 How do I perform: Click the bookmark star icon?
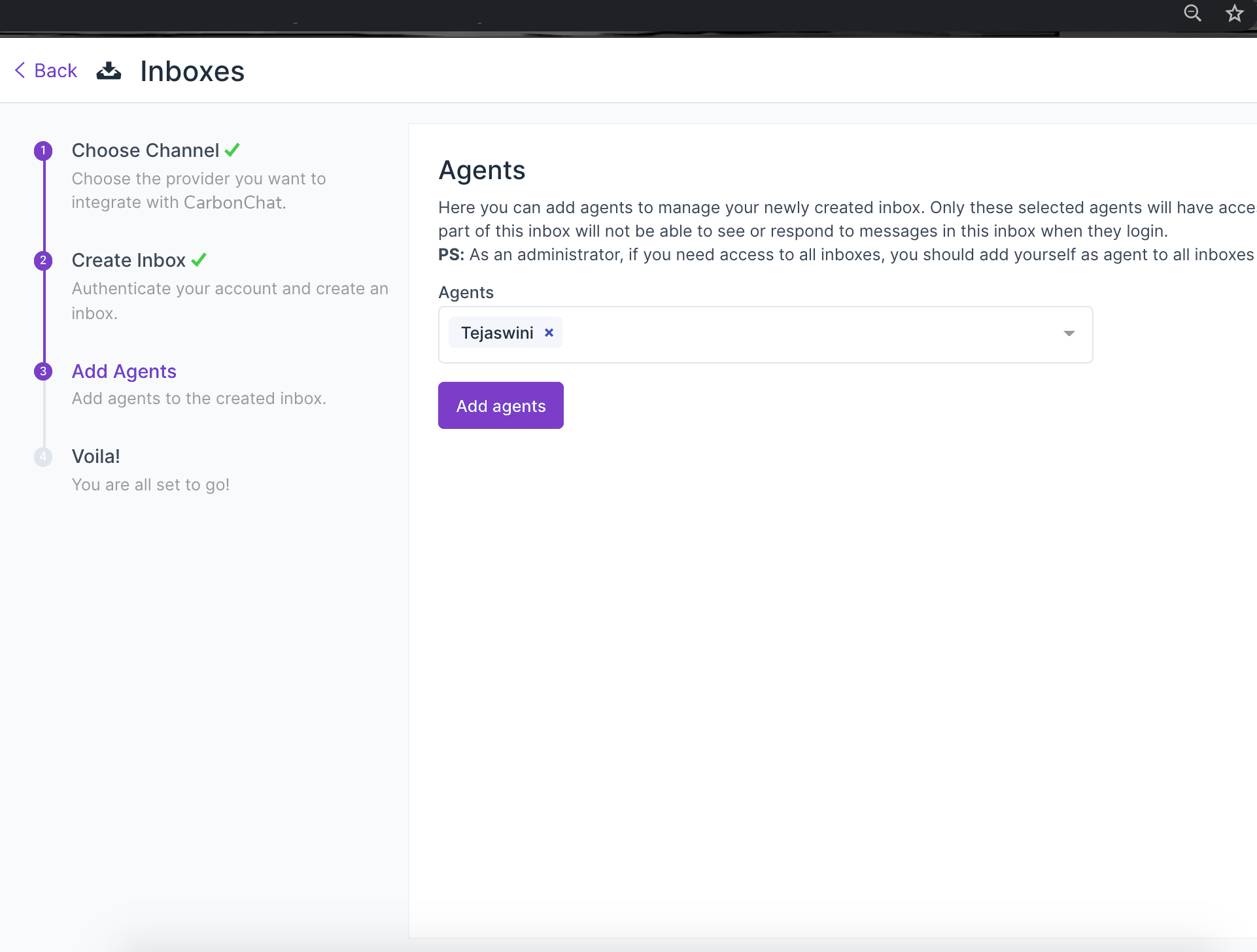coord(1234,13)
